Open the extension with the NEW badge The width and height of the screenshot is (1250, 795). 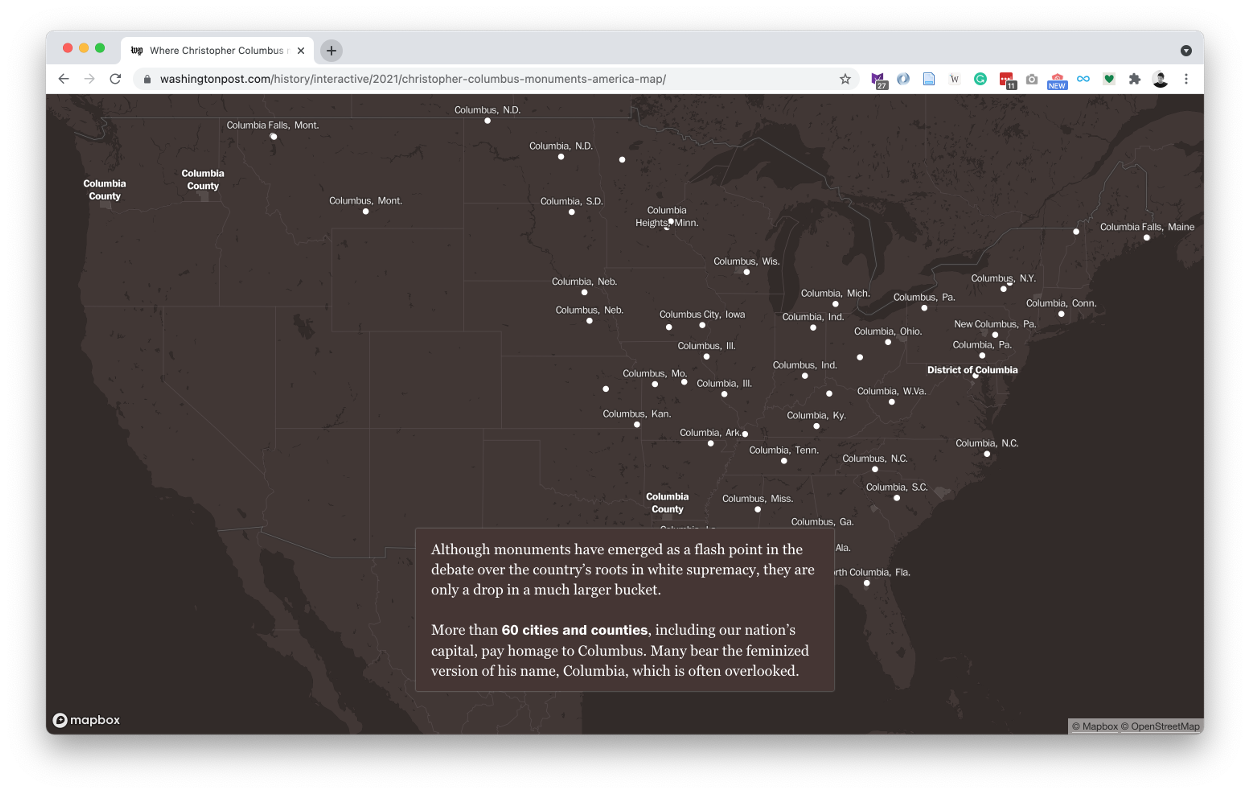pos(1056,78)
